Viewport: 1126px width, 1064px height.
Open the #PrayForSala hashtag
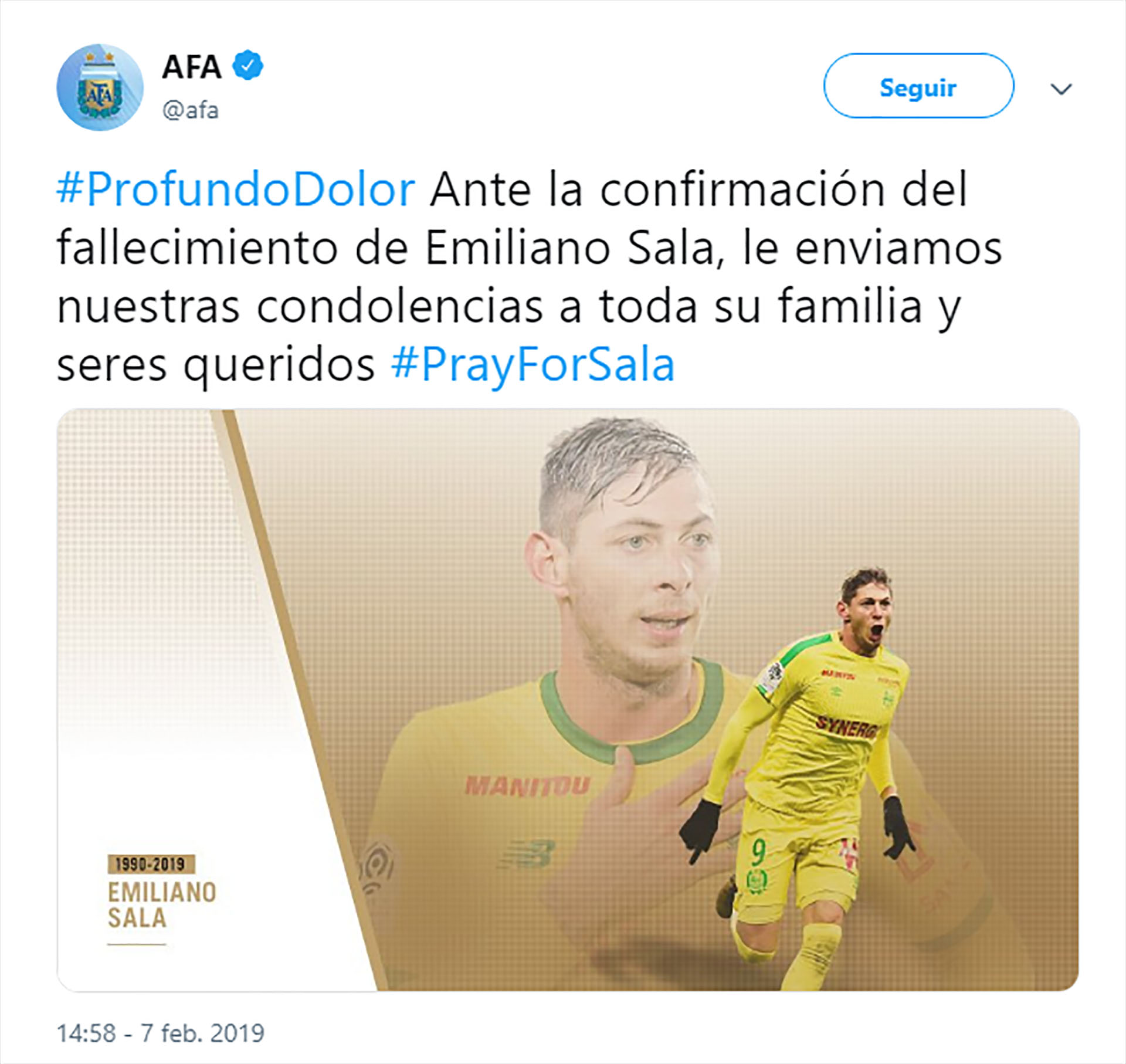point(533,365)
